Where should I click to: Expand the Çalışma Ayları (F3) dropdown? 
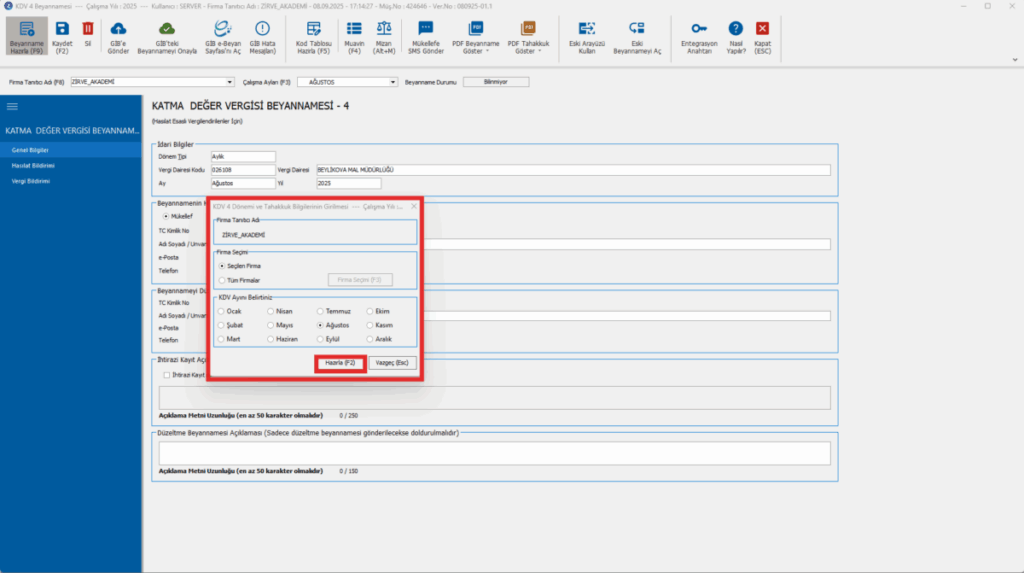tap(392, 82)
